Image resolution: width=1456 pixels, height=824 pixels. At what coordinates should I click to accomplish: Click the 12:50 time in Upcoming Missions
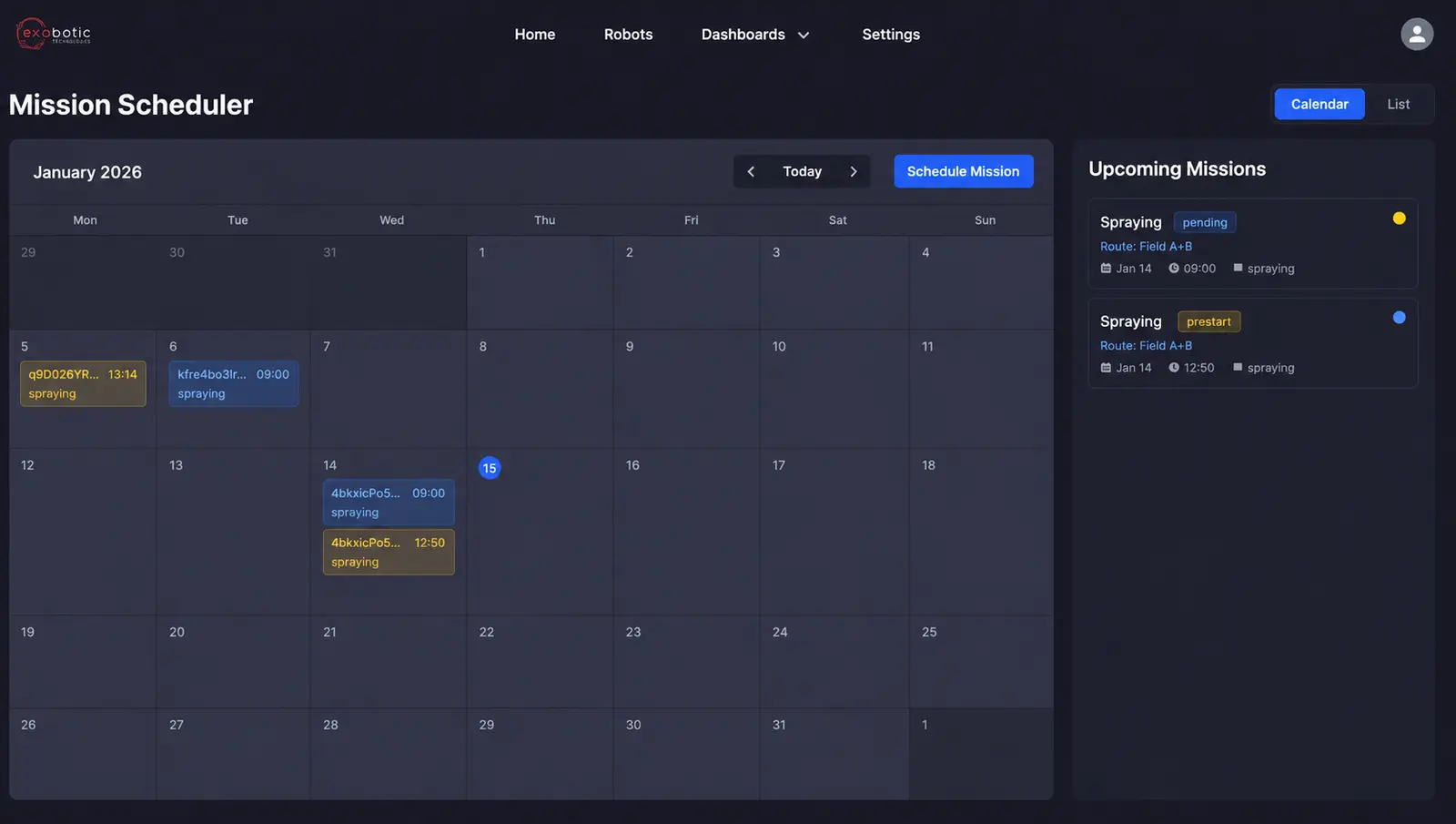(1198, 368)
